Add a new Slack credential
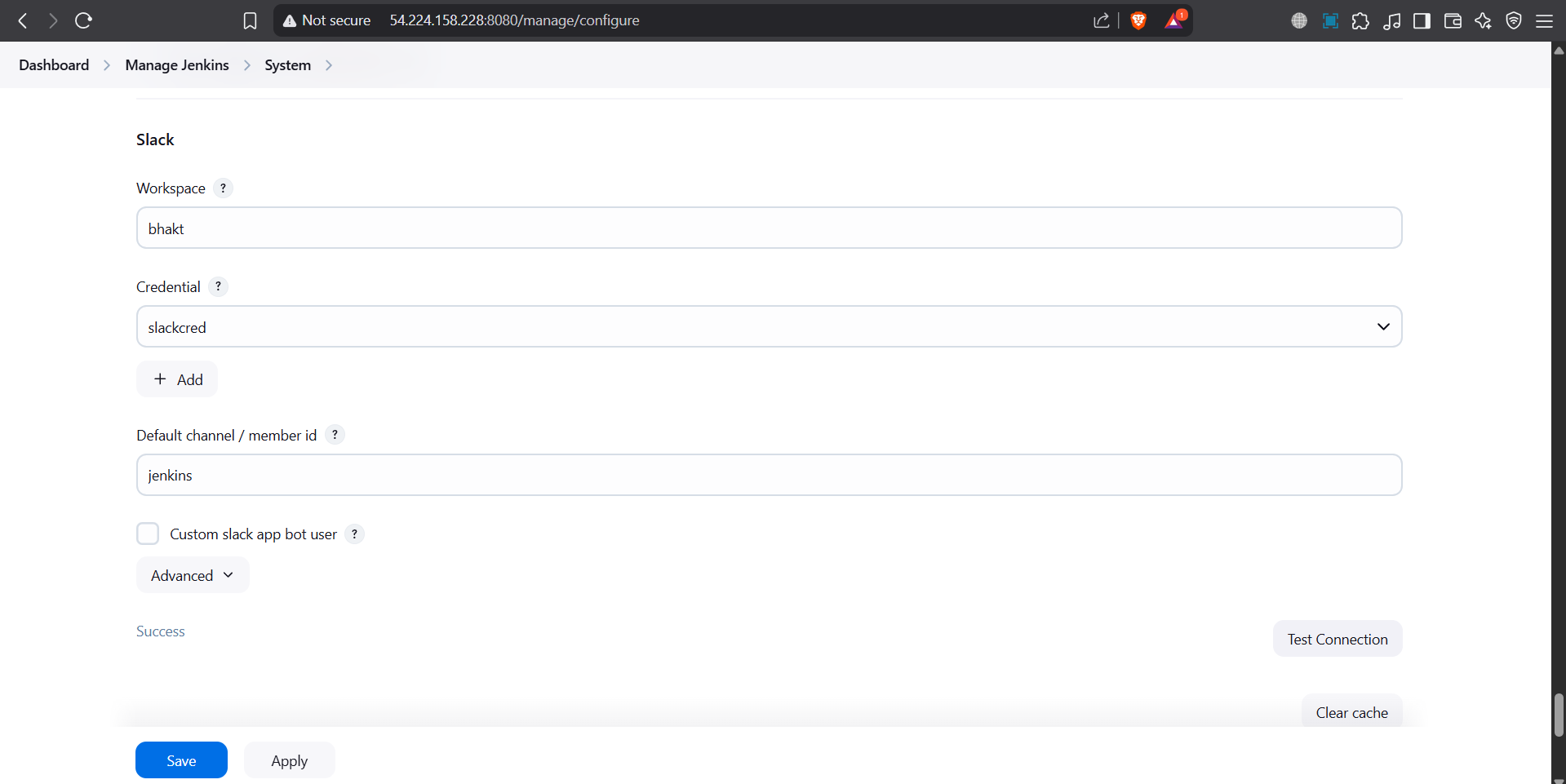This screenshot has width=1566, height=784. (177, 379)
